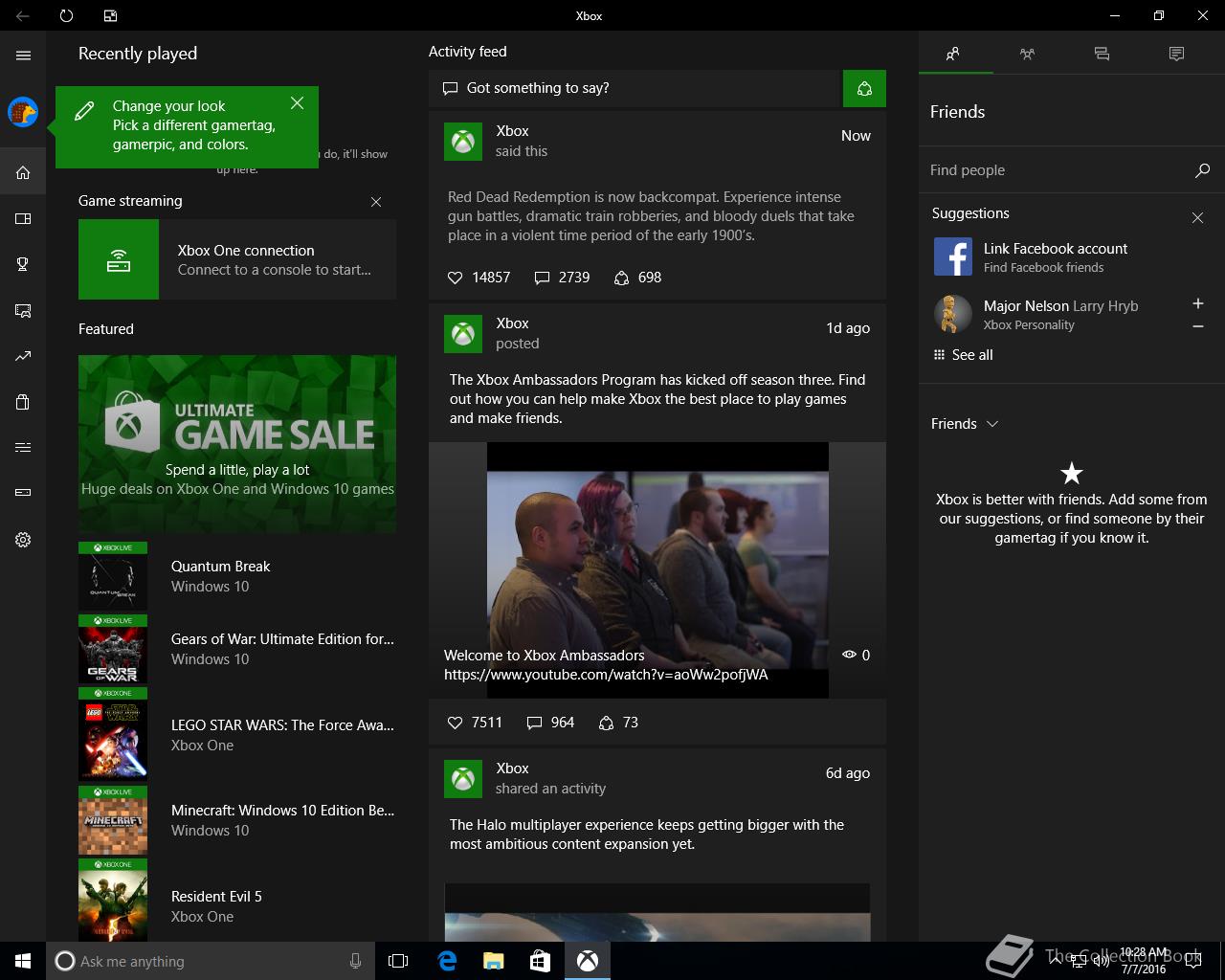Viewport: 1225px width, 980px height.
Task: Click Xbox avatar on the 1d ago post
Action: tap(463, 334)
